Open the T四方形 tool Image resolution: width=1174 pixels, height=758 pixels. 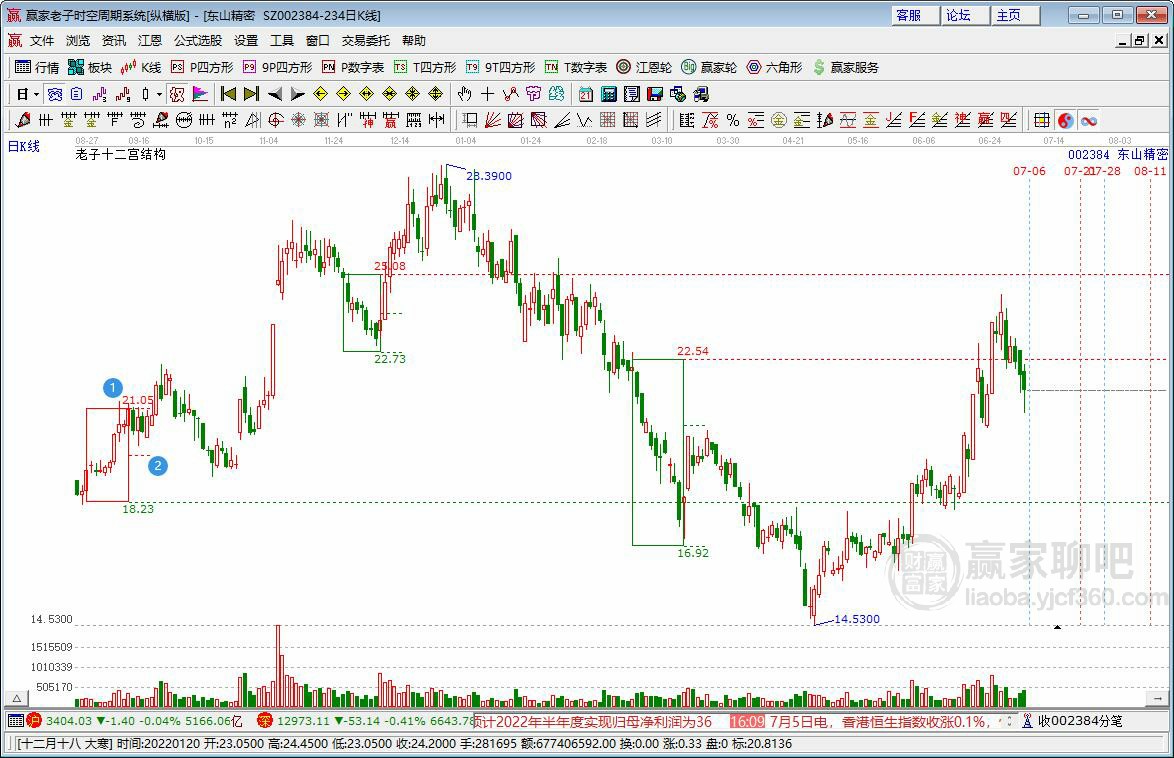(x=425, y=67)
